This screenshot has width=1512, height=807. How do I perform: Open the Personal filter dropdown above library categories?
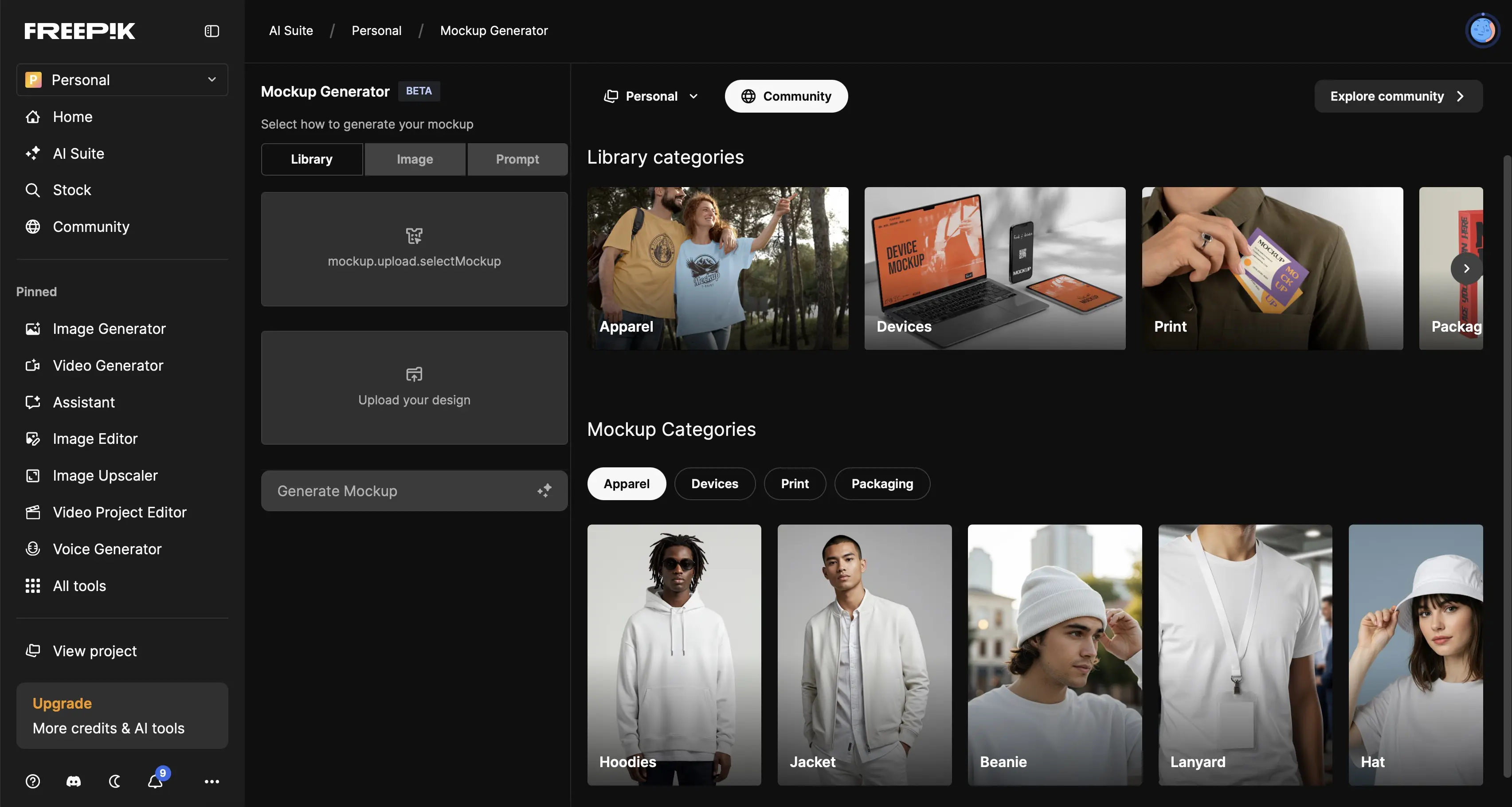650,96
